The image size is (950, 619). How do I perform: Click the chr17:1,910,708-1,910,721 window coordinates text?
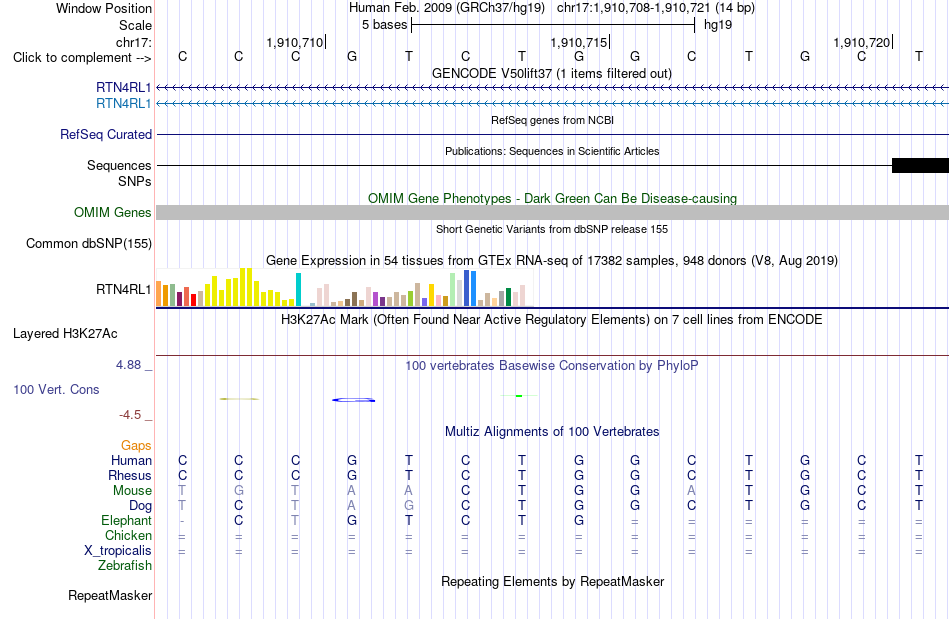click(x=633, y=8)
